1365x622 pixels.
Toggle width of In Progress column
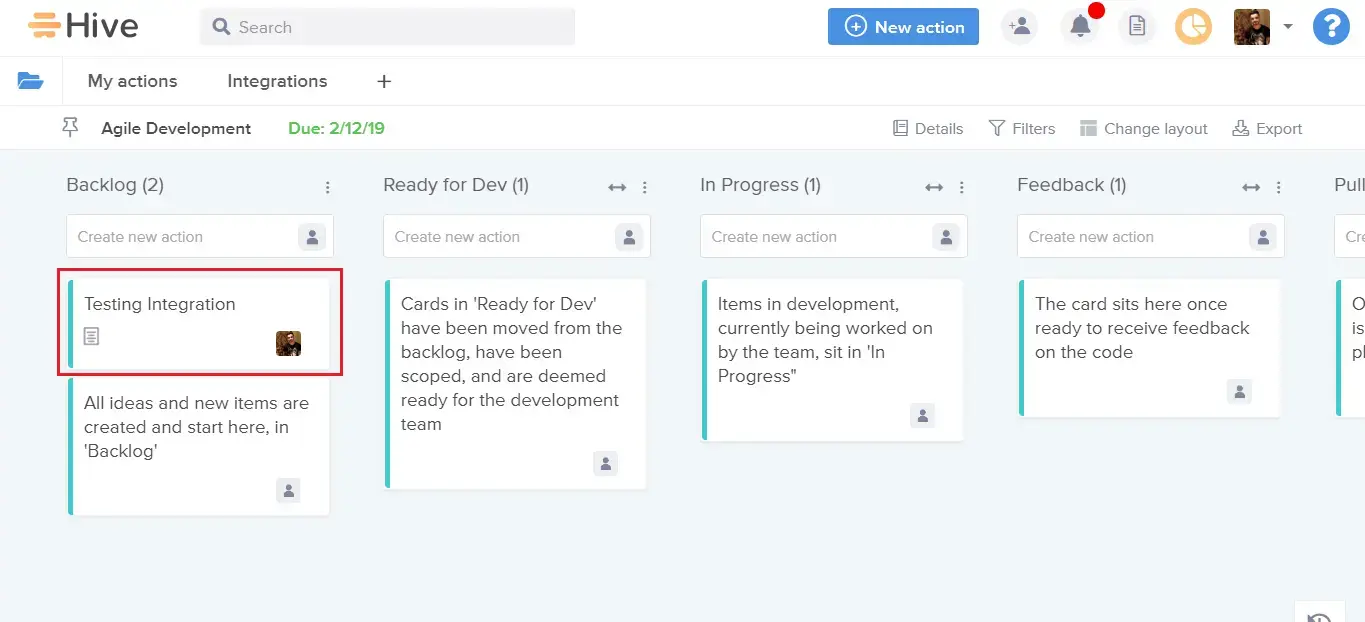tap(934, 187)
